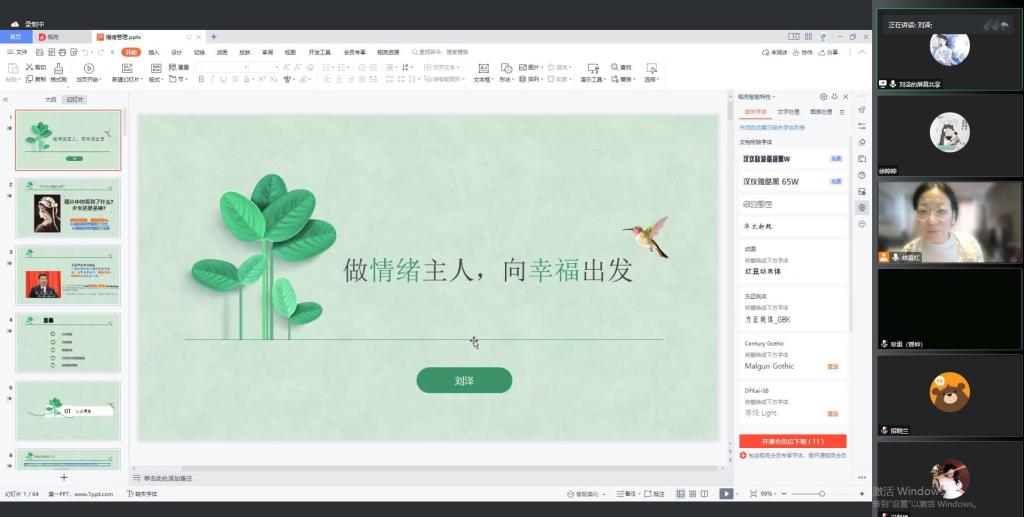
Task: Open the Insert (插入) ribbon tab
Action: click(154, 52)
